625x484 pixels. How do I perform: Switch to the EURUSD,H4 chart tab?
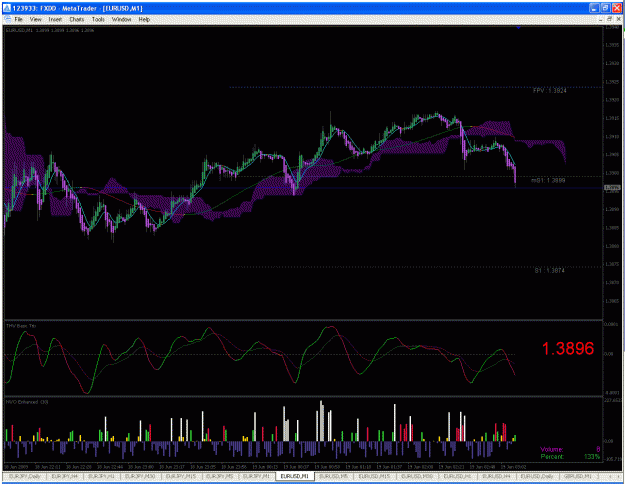[496, 476]
